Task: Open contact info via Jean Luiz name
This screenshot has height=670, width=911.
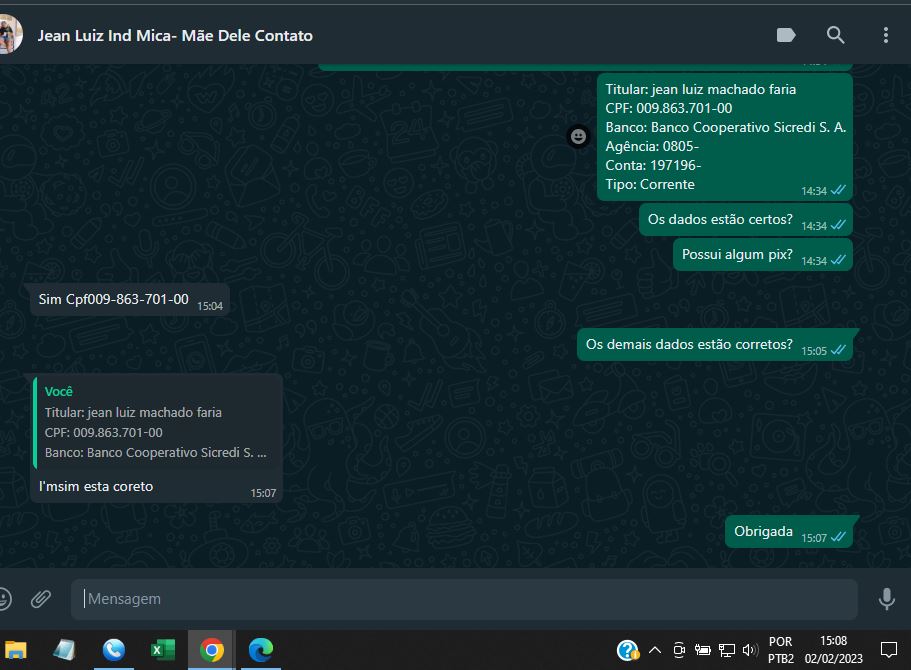Action: click(x=175, y=35)
